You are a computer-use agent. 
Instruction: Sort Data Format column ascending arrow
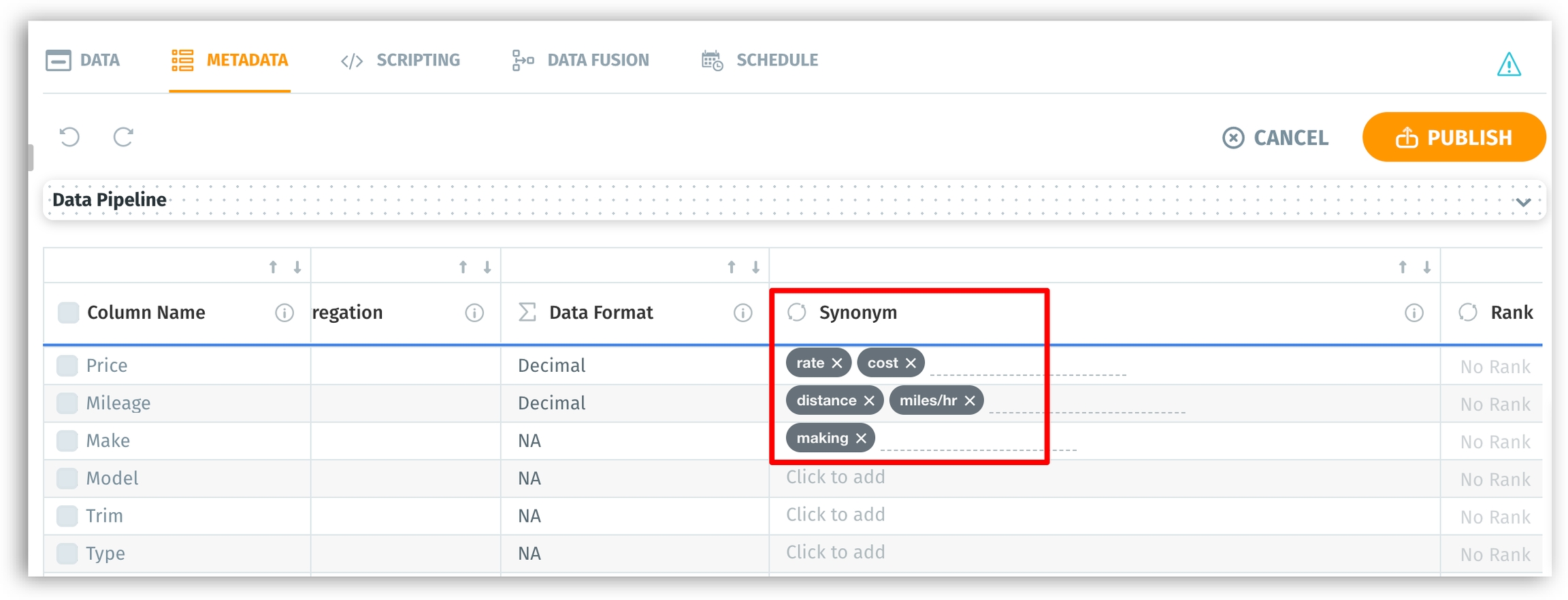click(x=732, y=267)
